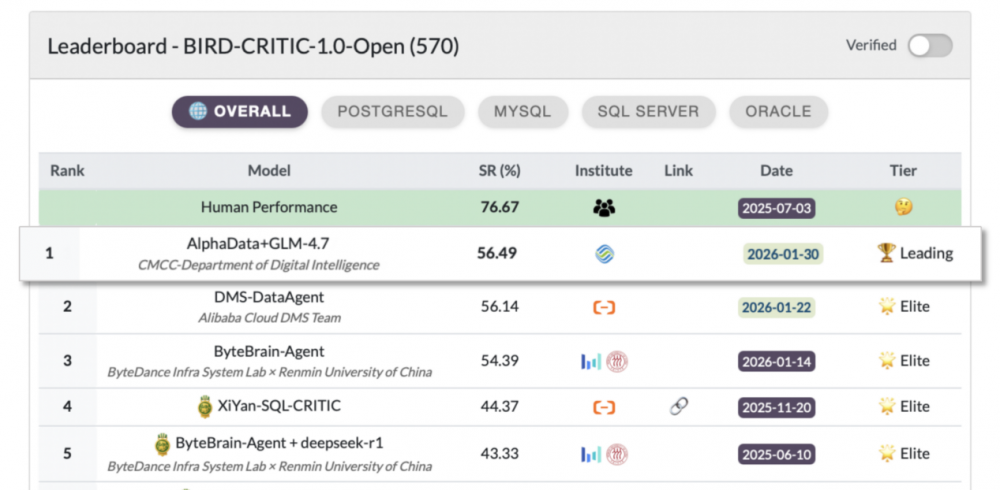
Task: Click Alibaba Cloud logo for DMS-DataAgent
Action: [604, 307]
